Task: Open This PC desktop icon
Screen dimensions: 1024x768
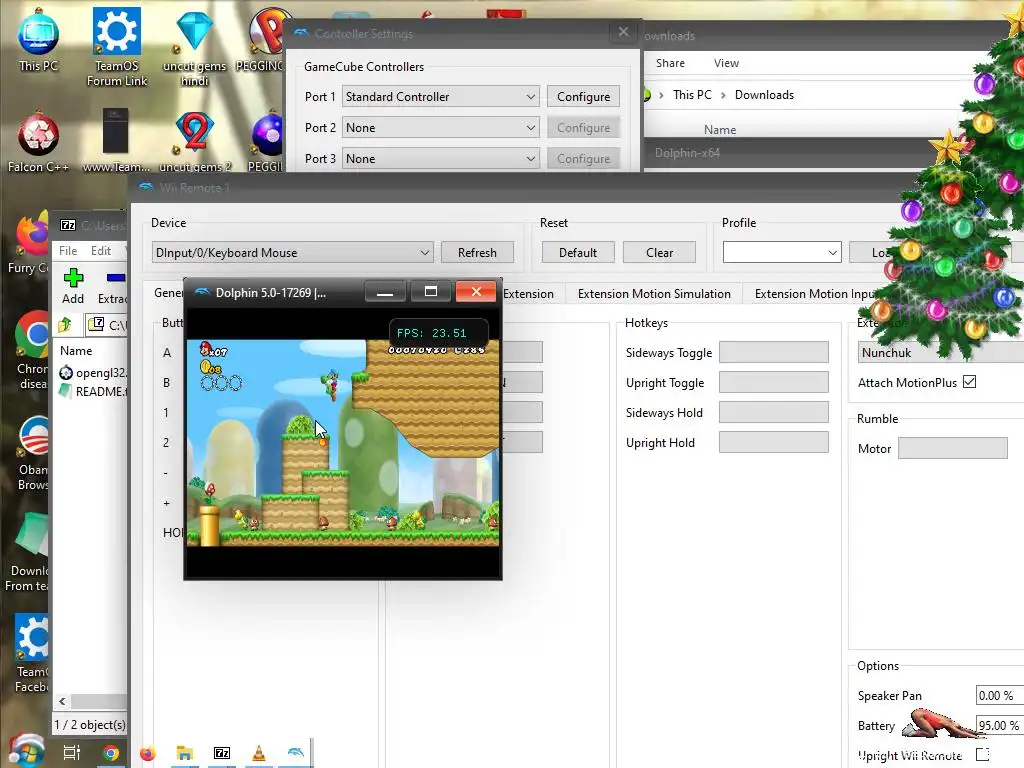Action: (x=38, y=39)
